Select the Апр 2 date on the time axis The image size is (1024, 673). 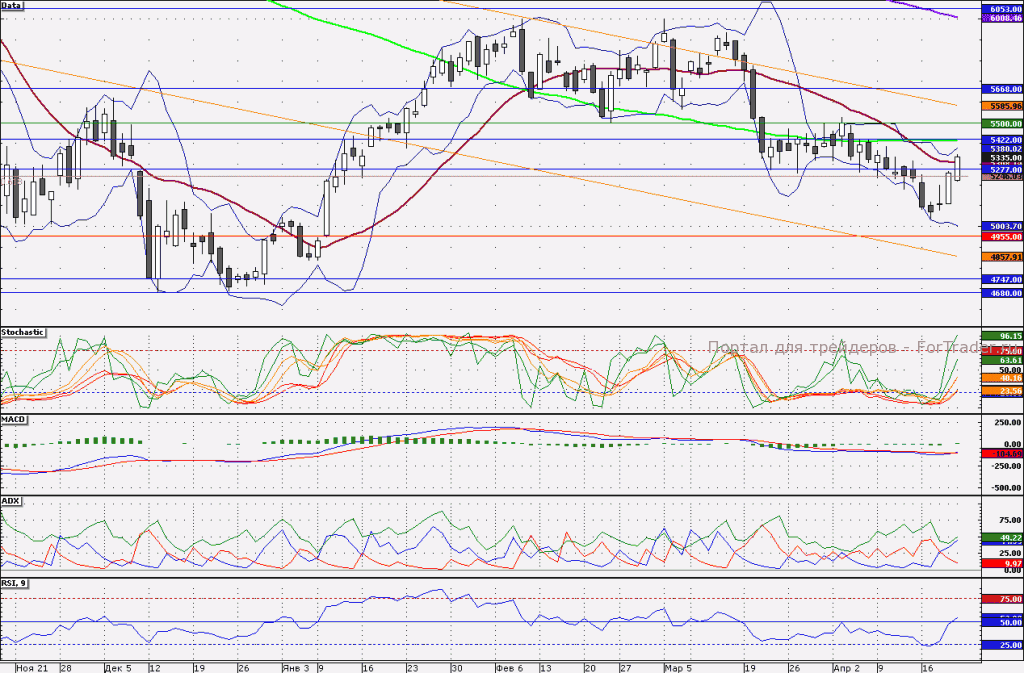pyautogui.click(x=846, y=668)
